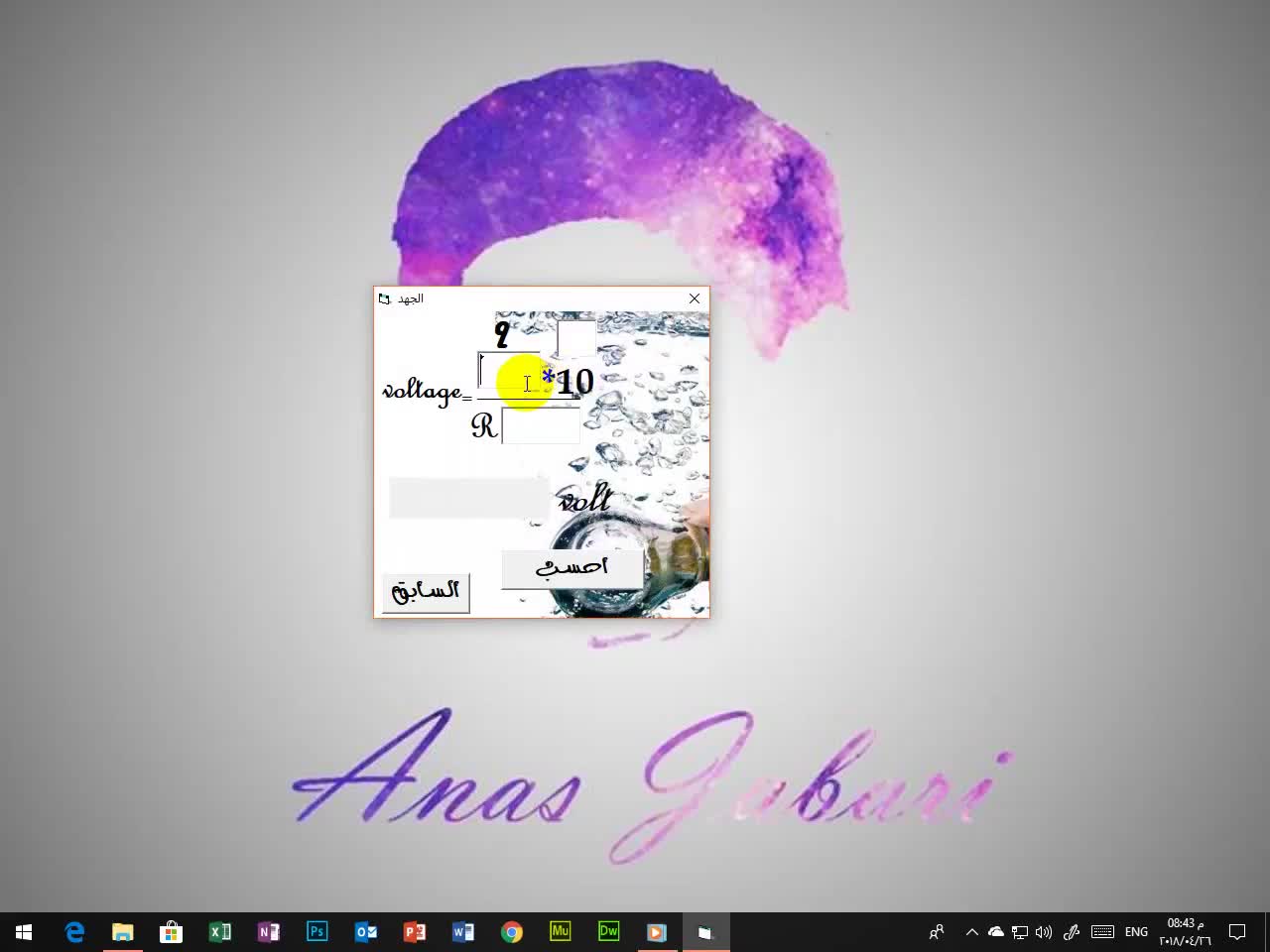The image size is (1270, 952).
Task: Launch Google Chrome from the taskbar
Action: click(x=511, y=932)
